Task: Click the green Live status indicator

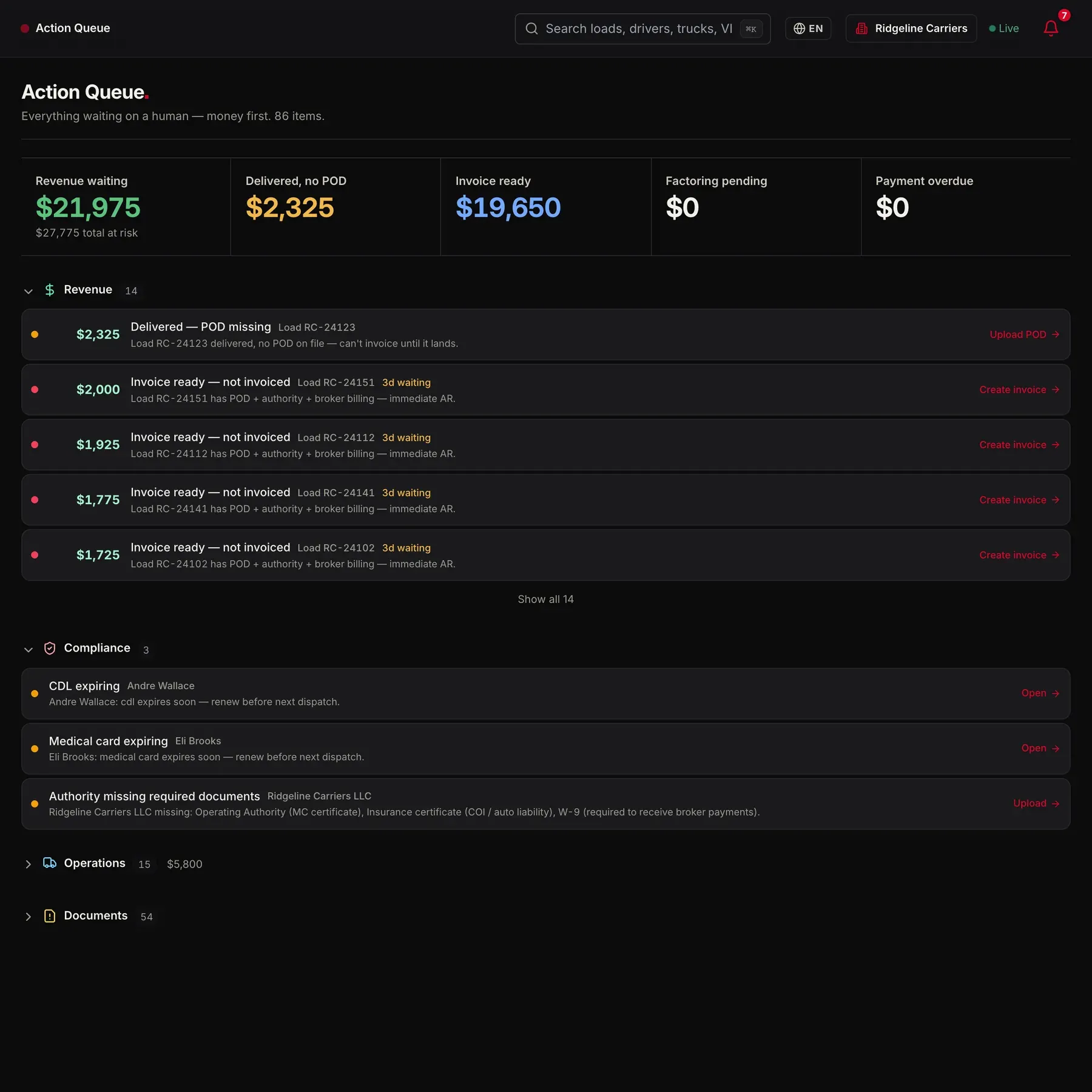Action: 1004,29
